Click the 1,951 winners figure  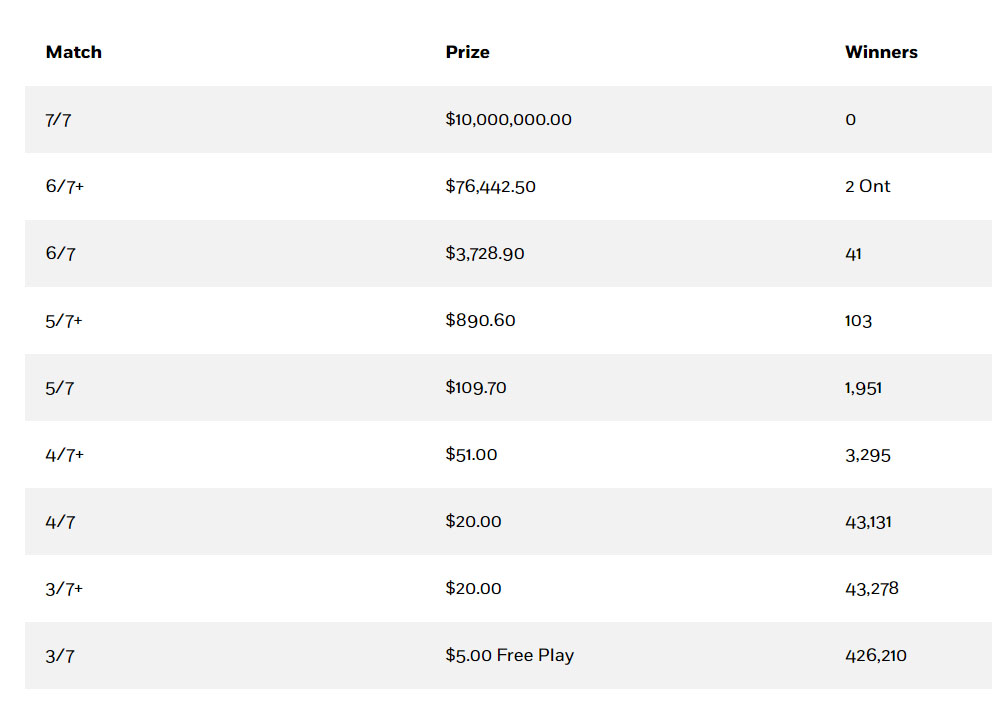pyautogui.click(x=863, y=388)
